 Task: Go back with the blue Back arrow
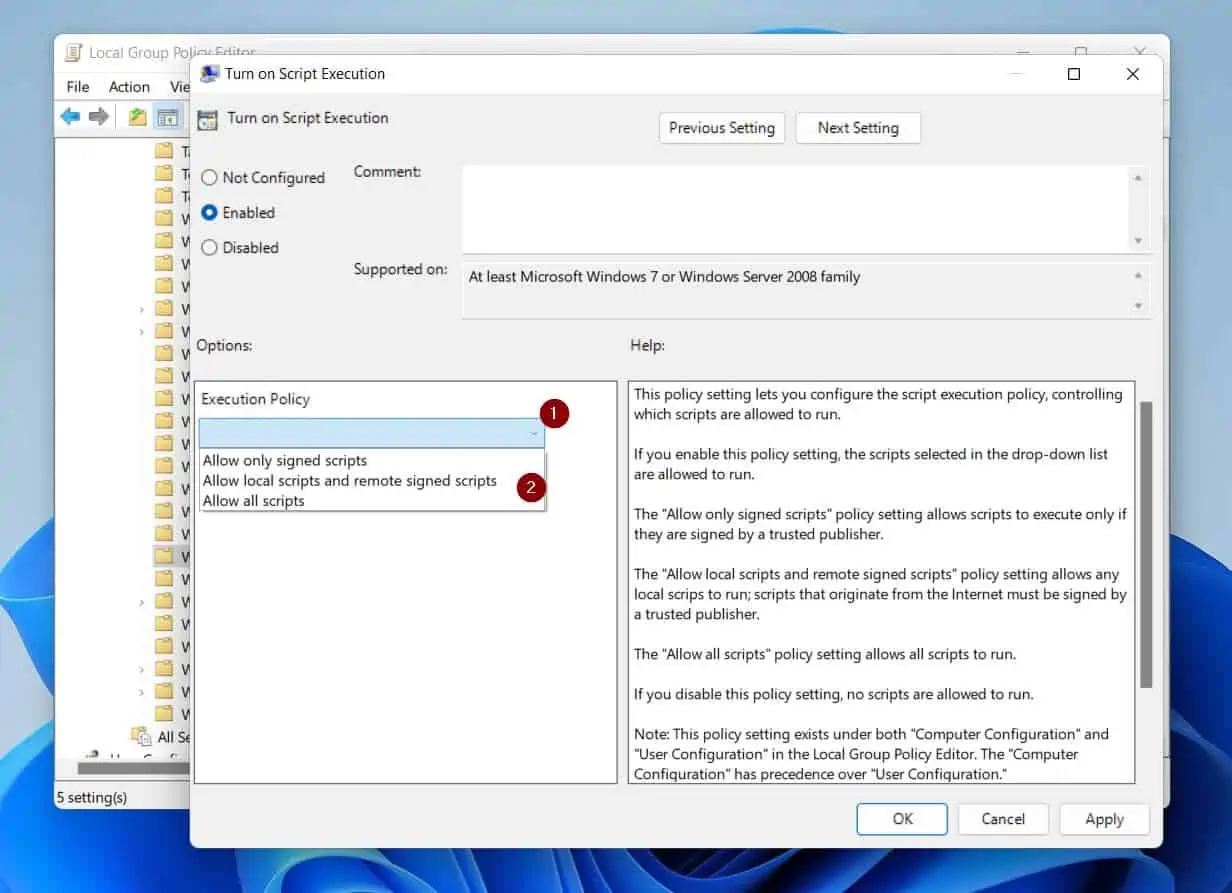[x=70, y=117]
